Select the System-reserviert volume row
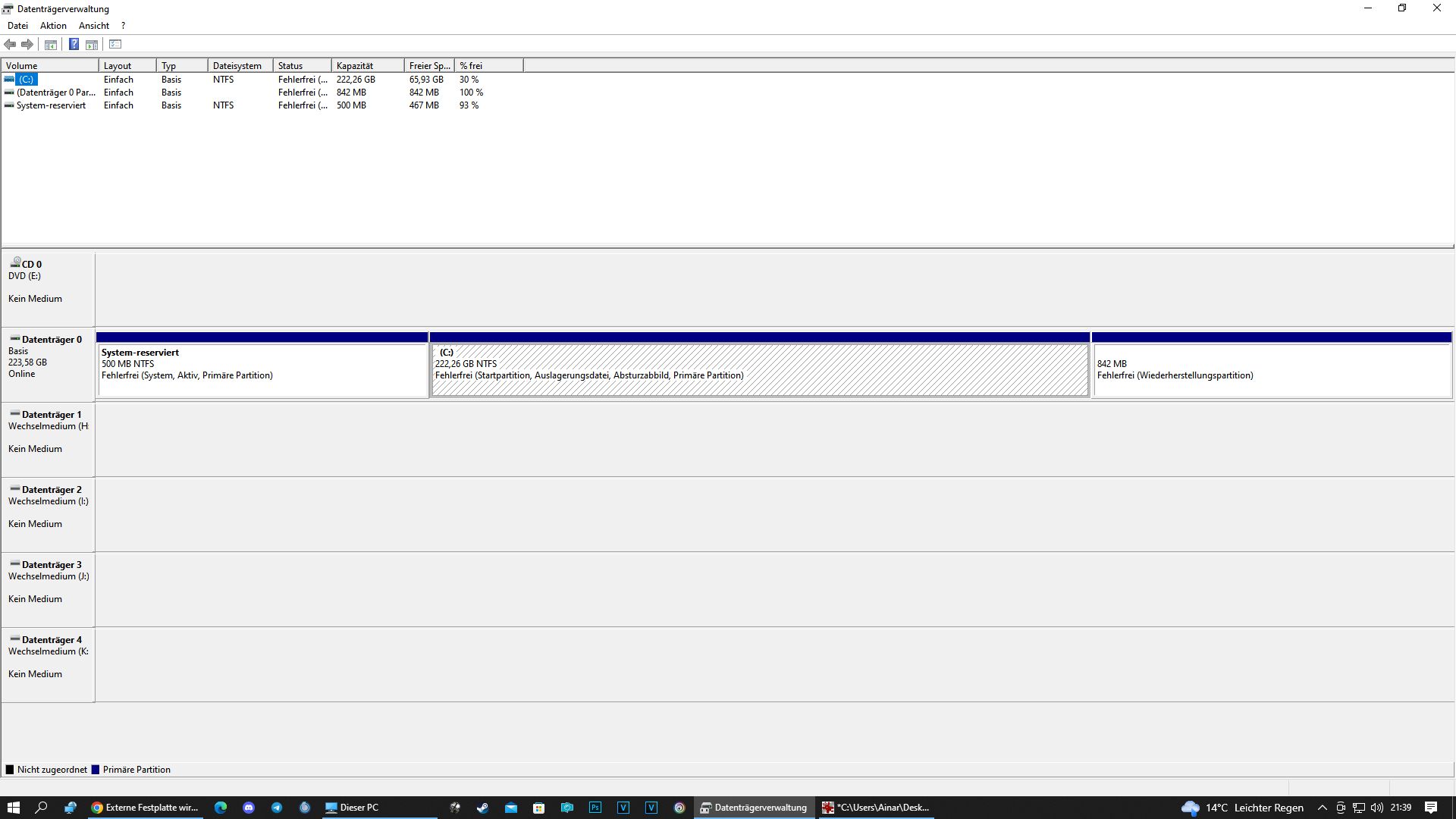Image resolution: width=1456 pixels, height=819 pixels. pyautogui.click(x=51, y=105)
